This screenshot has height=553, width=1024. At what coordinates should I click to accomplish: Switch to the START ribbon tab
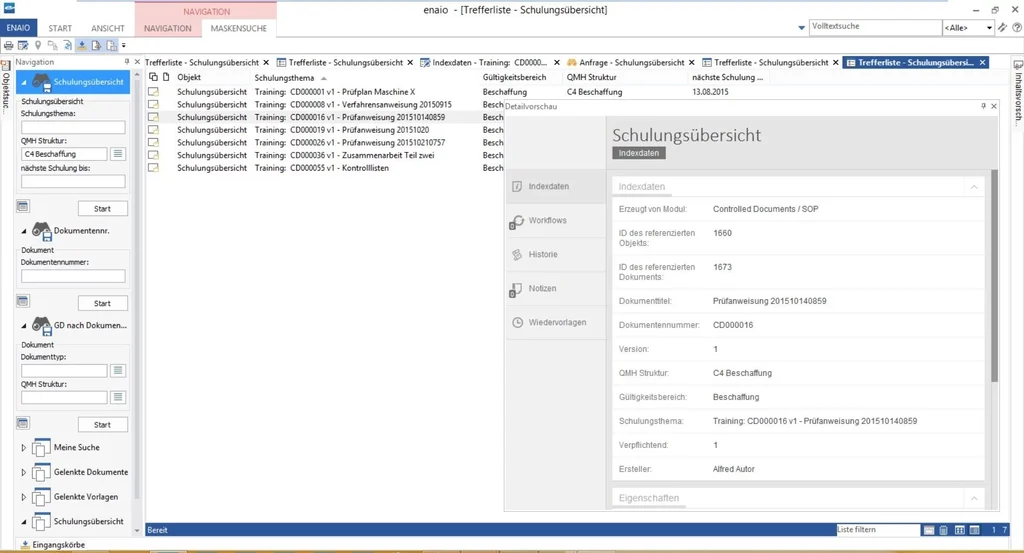coord(60,28)
